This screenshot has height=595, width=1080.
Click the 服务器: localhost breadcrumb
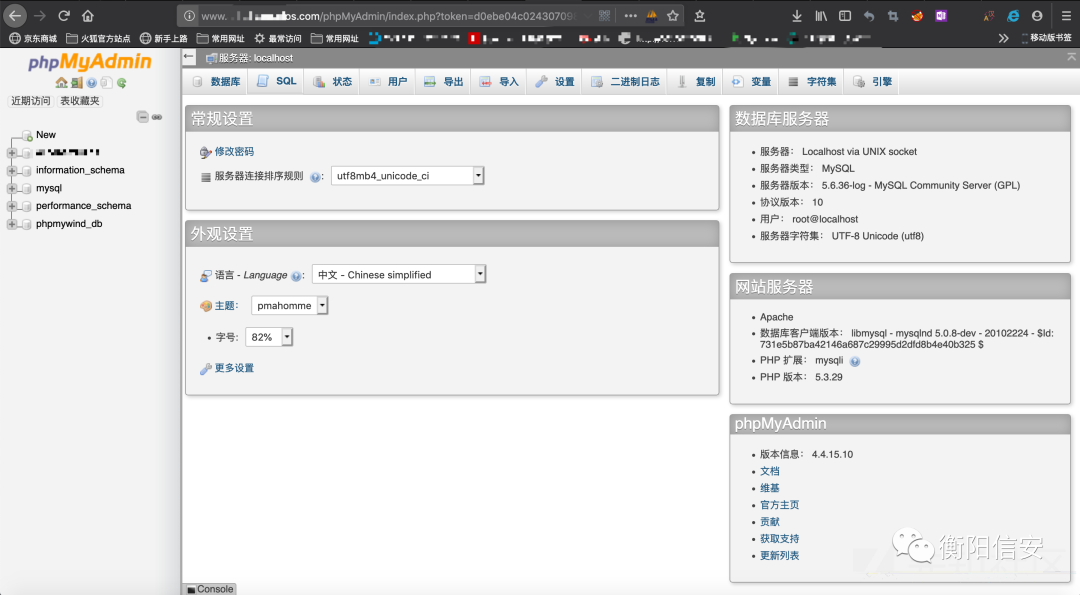tap(256, 58)
